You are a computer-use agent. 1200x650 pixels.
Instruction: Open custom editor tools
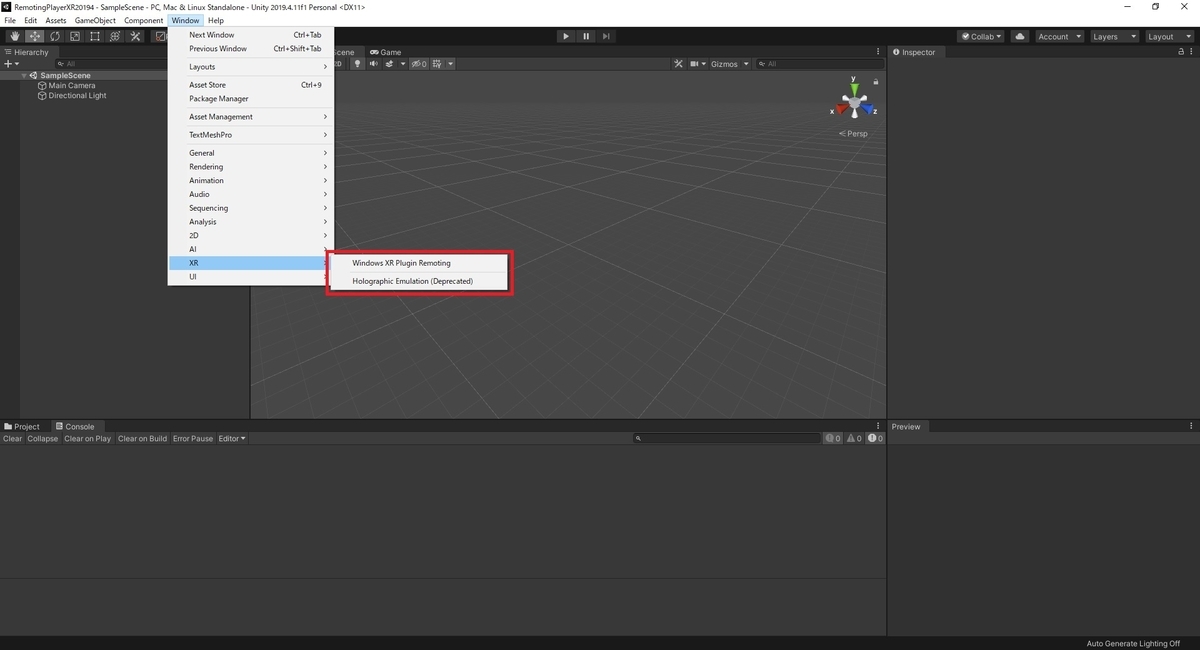[135, 36]
